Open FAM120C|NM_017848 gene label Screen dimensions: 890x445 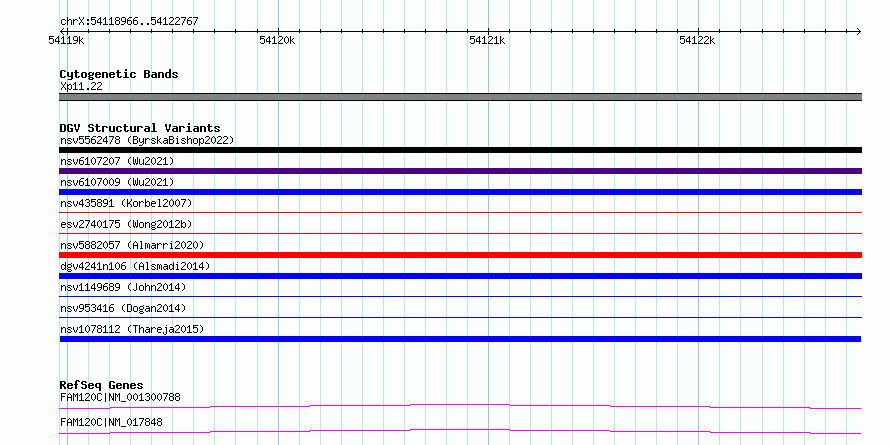click(111, 422)
